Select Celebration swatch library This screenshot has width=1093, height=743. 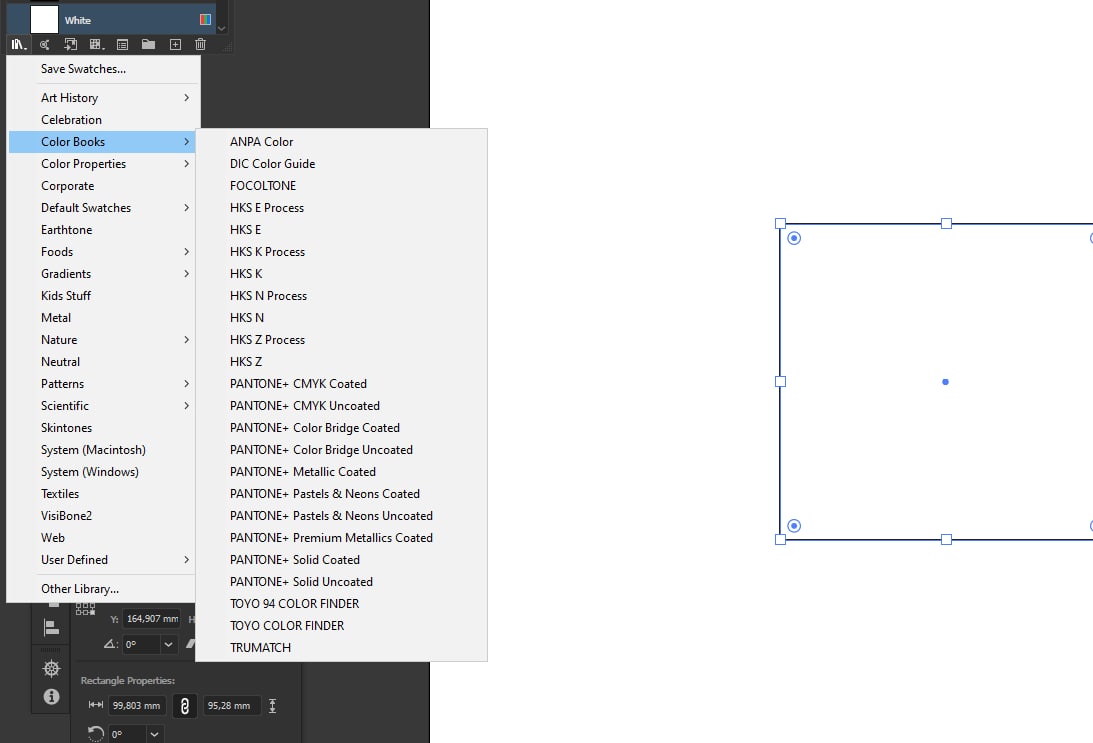coord(102,120)
